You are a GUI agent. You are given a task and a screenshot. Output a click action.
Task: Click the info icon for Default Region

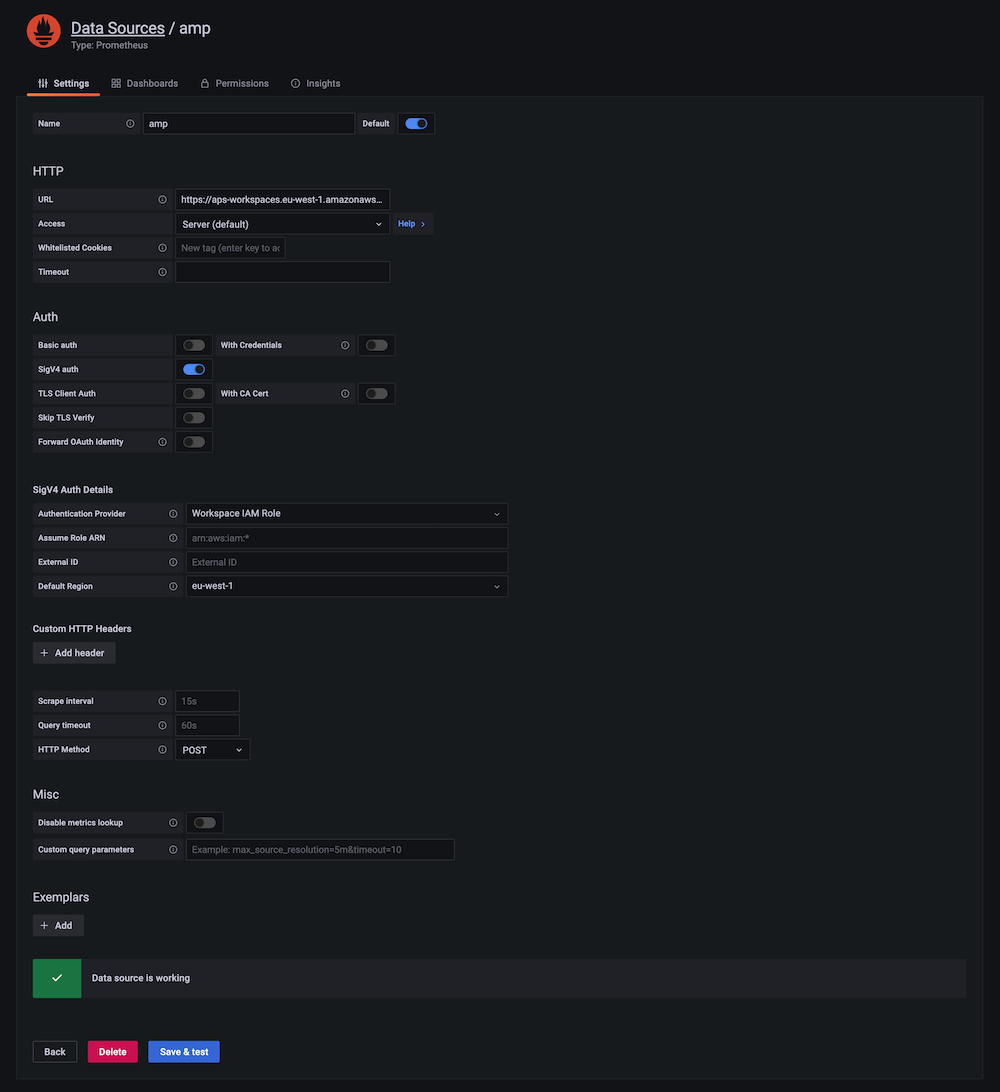click(x=173, y=586)
